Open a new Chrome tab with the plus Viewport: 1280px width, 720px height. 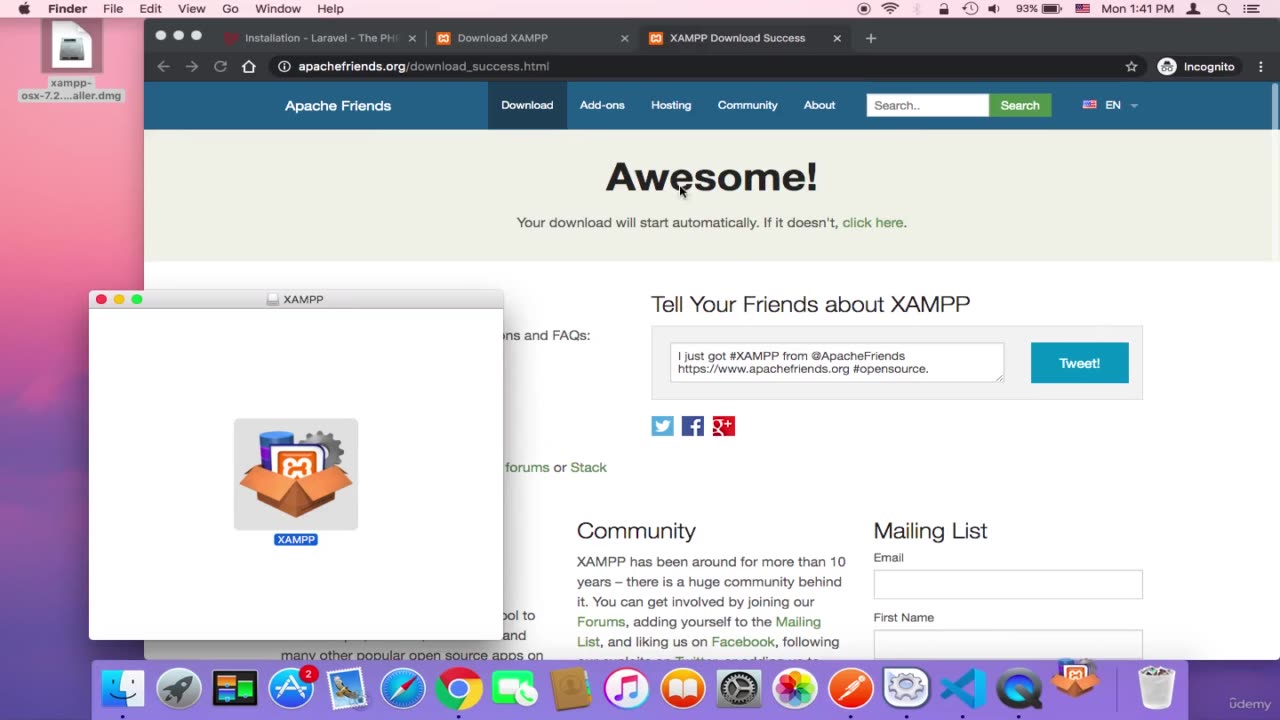click(871, 38)
